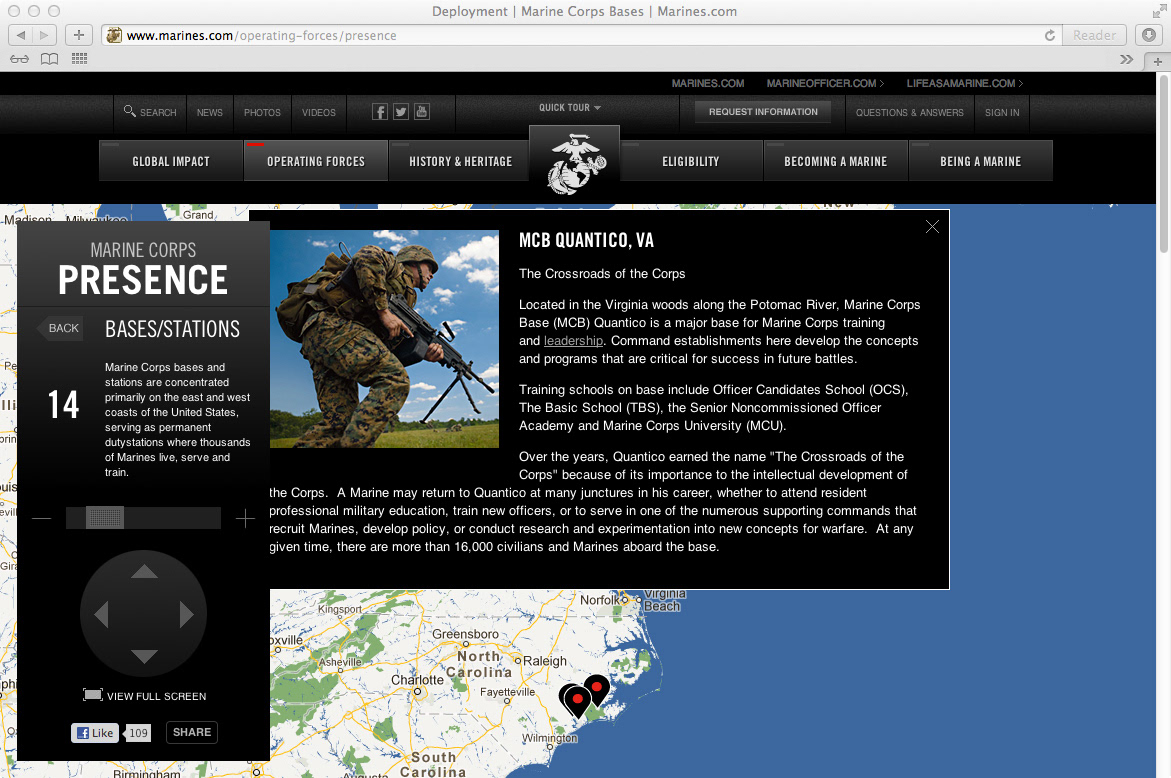Open the News link
1171x778 pixels.
click(x=210, y=113)
